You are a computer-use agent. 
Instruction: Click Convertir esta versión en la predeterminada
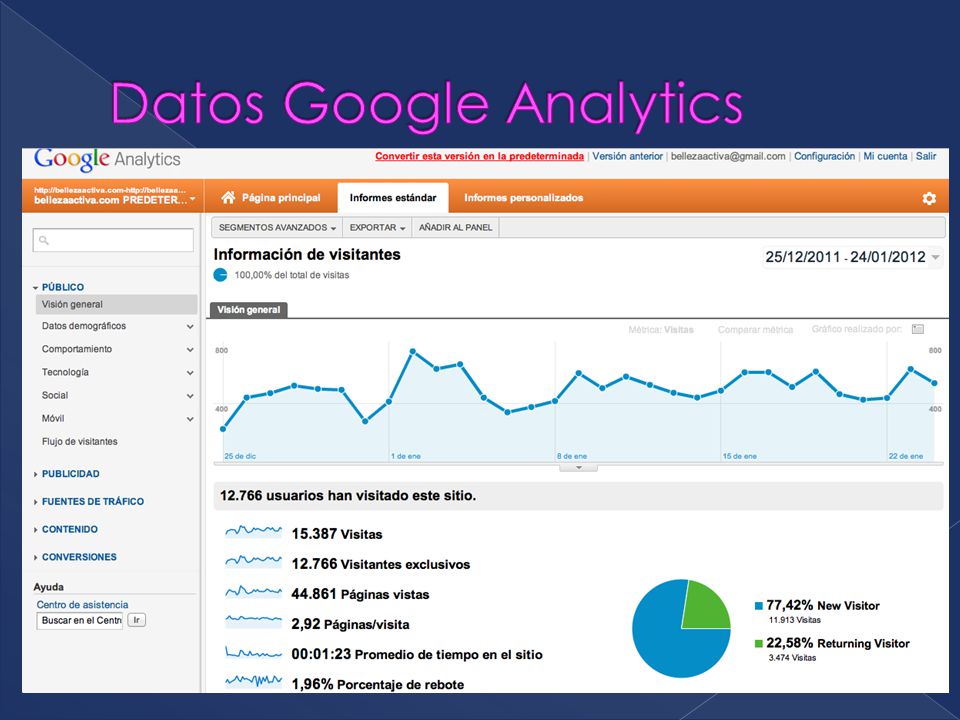[479, 156]
